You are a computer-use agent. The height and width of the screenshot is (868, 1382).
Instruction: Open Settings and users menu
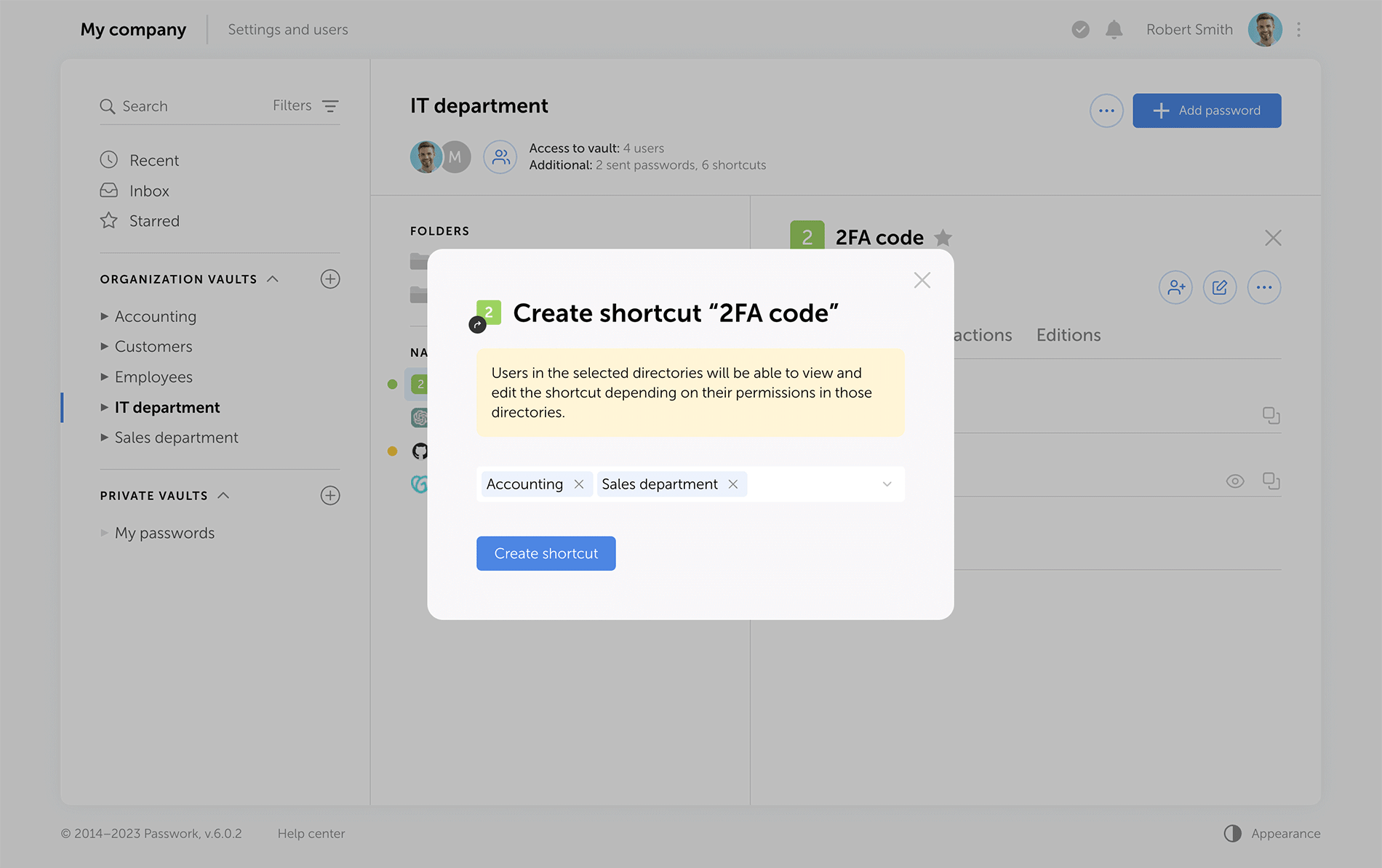[287, 29]
